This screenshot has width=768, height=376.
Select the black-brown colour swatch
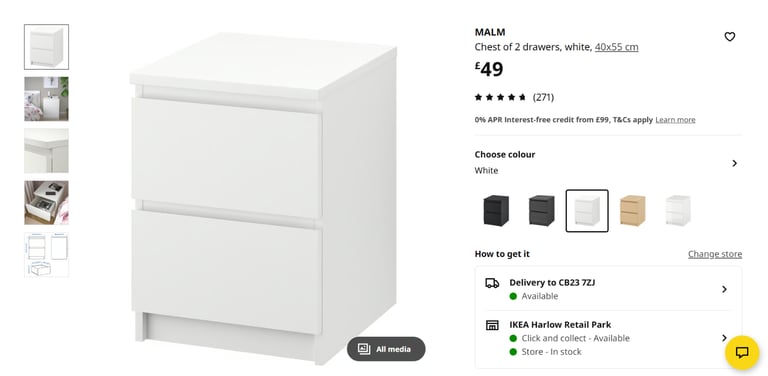pyautogui.click(x=496, y=211)
